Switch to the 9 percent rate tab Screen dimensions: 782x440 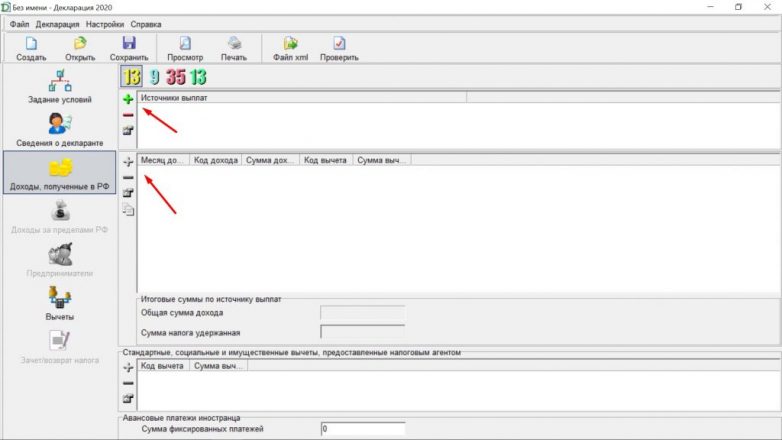(x=154, y=76)
